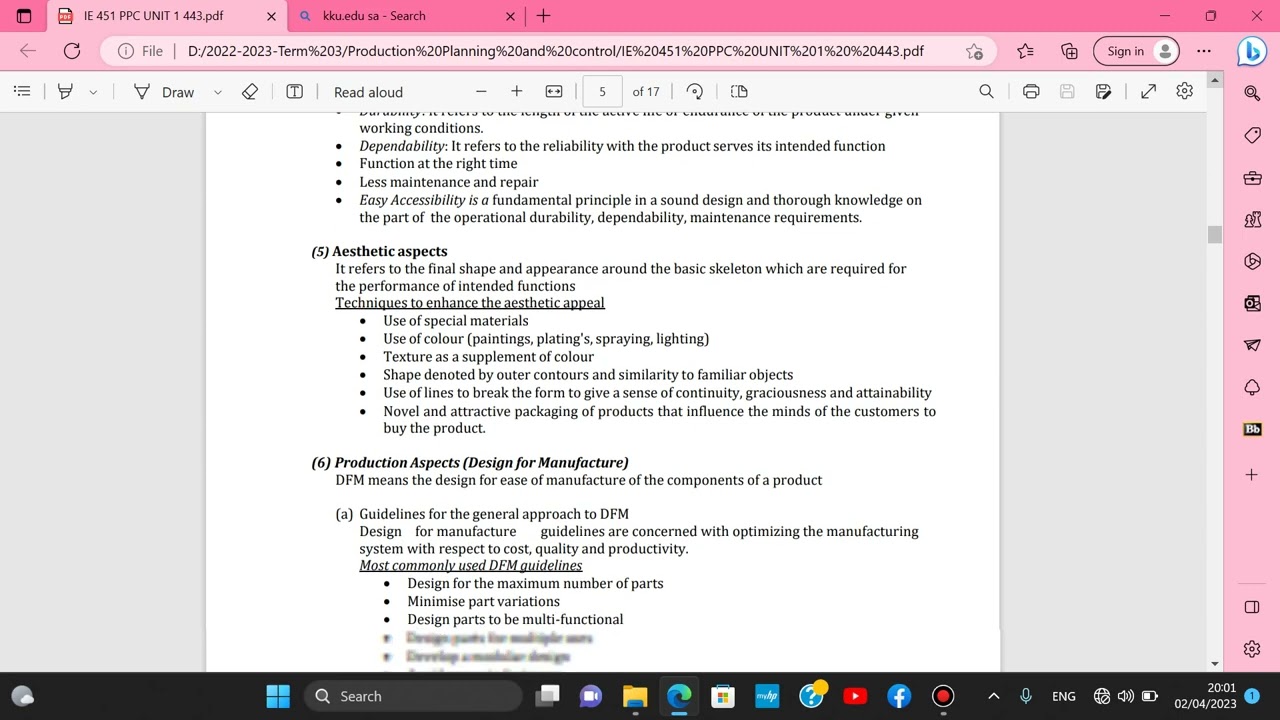
Task: Toggle Fit to width view
Action: click(x=554, y=91)
